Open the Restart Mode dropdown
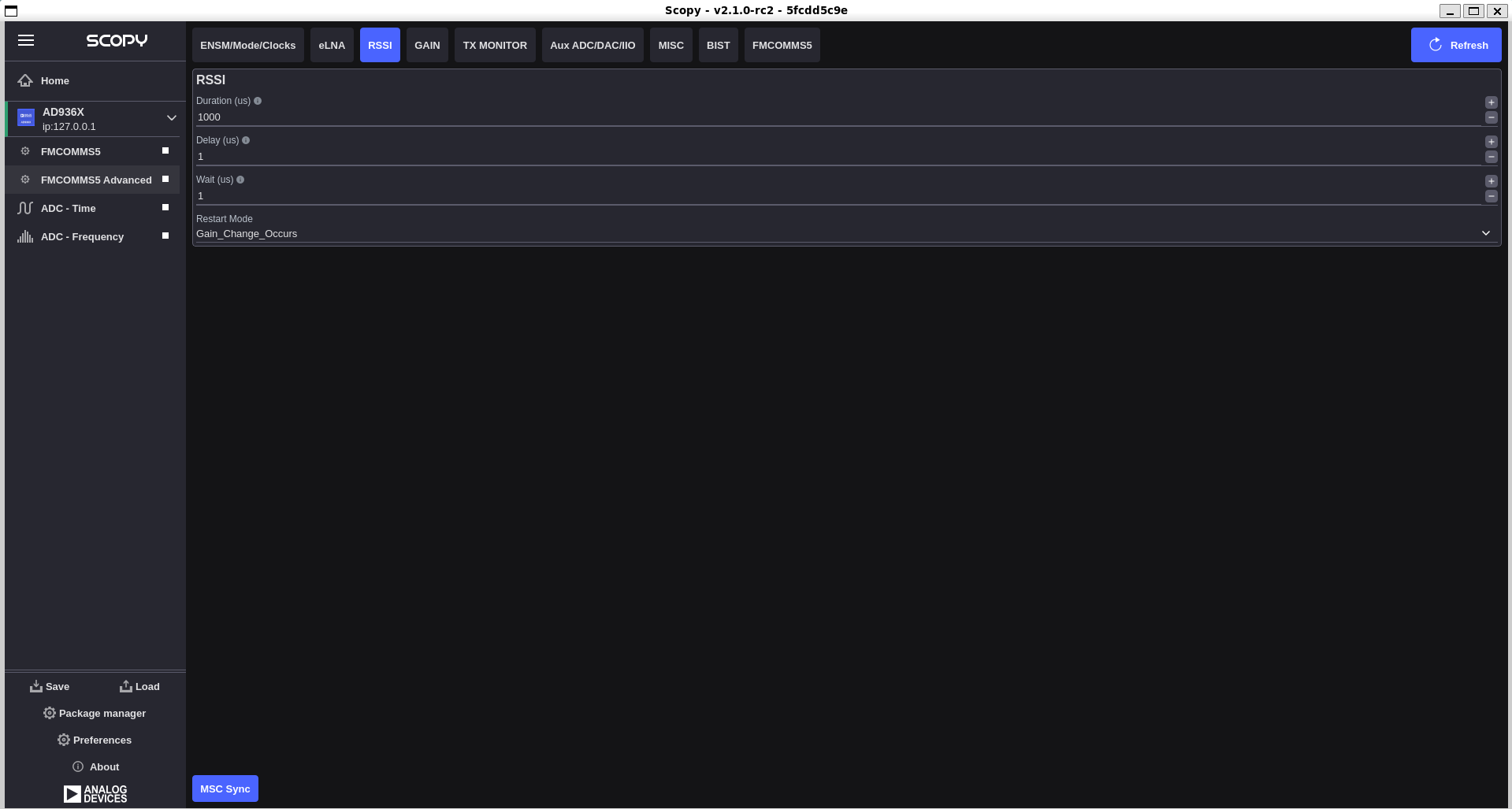The image size is (1512, 809). [846, 234]
